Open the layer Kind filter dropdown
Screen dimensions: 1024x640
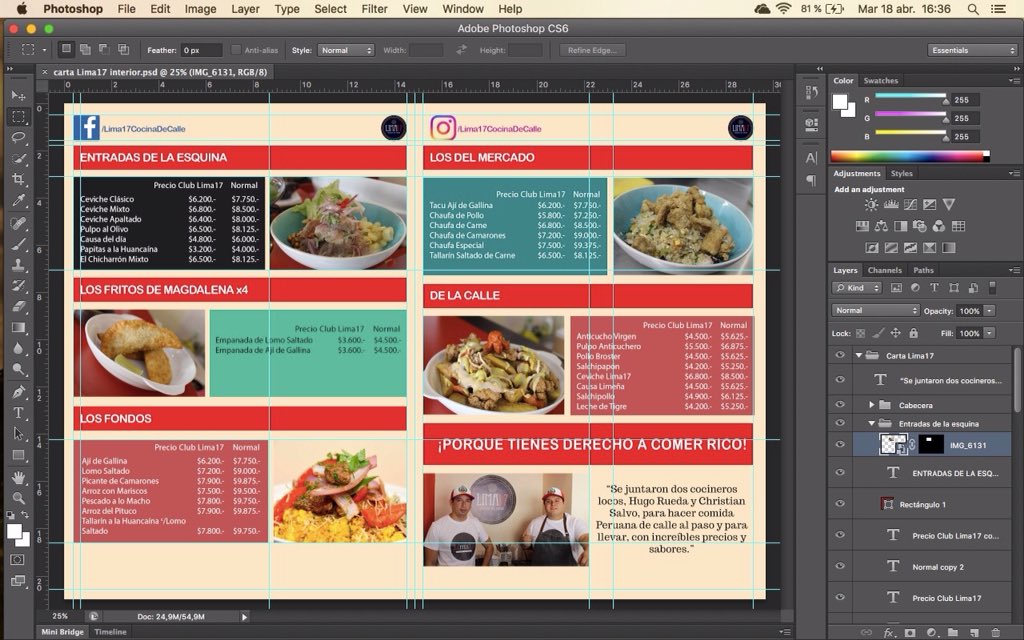pos(857,287)
